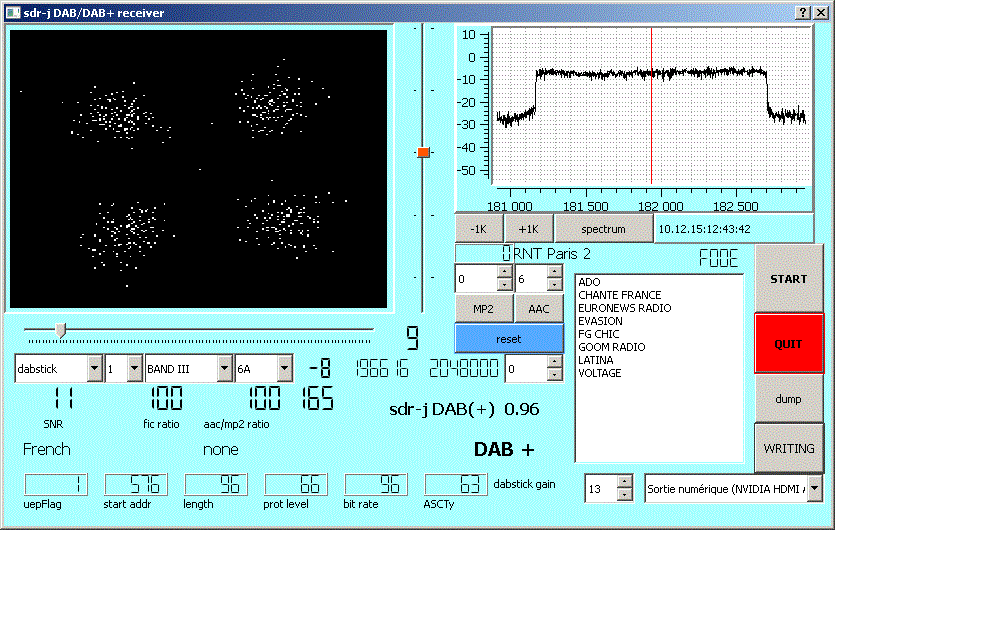Select ADO in the service list

click(x=589, y=282)
